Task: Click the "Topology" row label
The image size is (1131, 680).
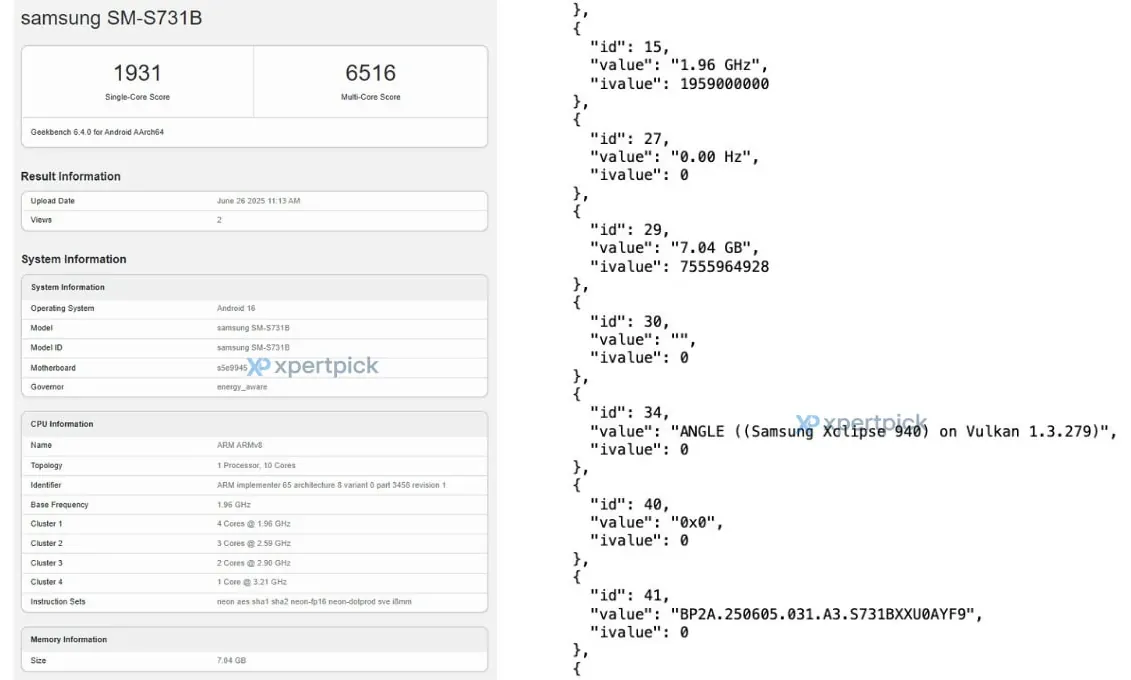Action: 46,465
